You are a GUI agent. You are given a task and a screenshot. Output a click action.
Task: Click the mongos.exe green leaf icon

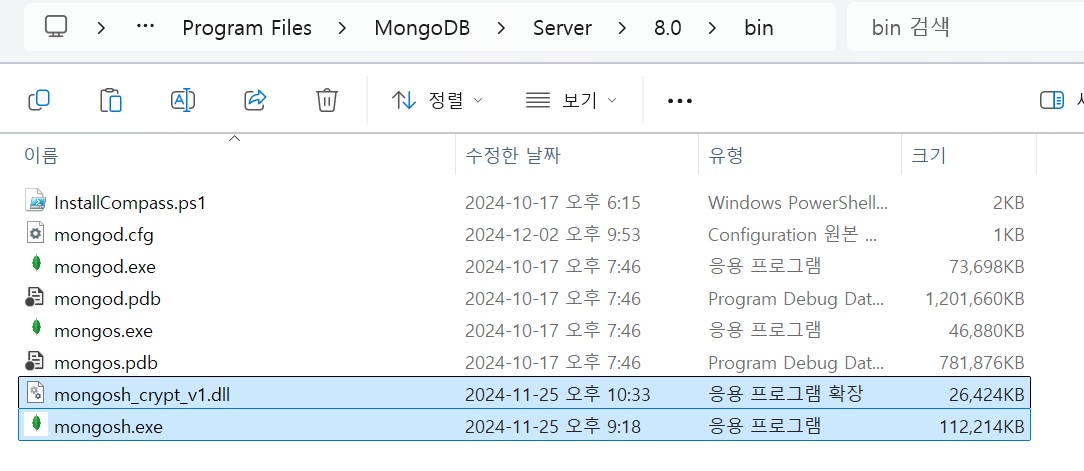click(x=37, y=329)
